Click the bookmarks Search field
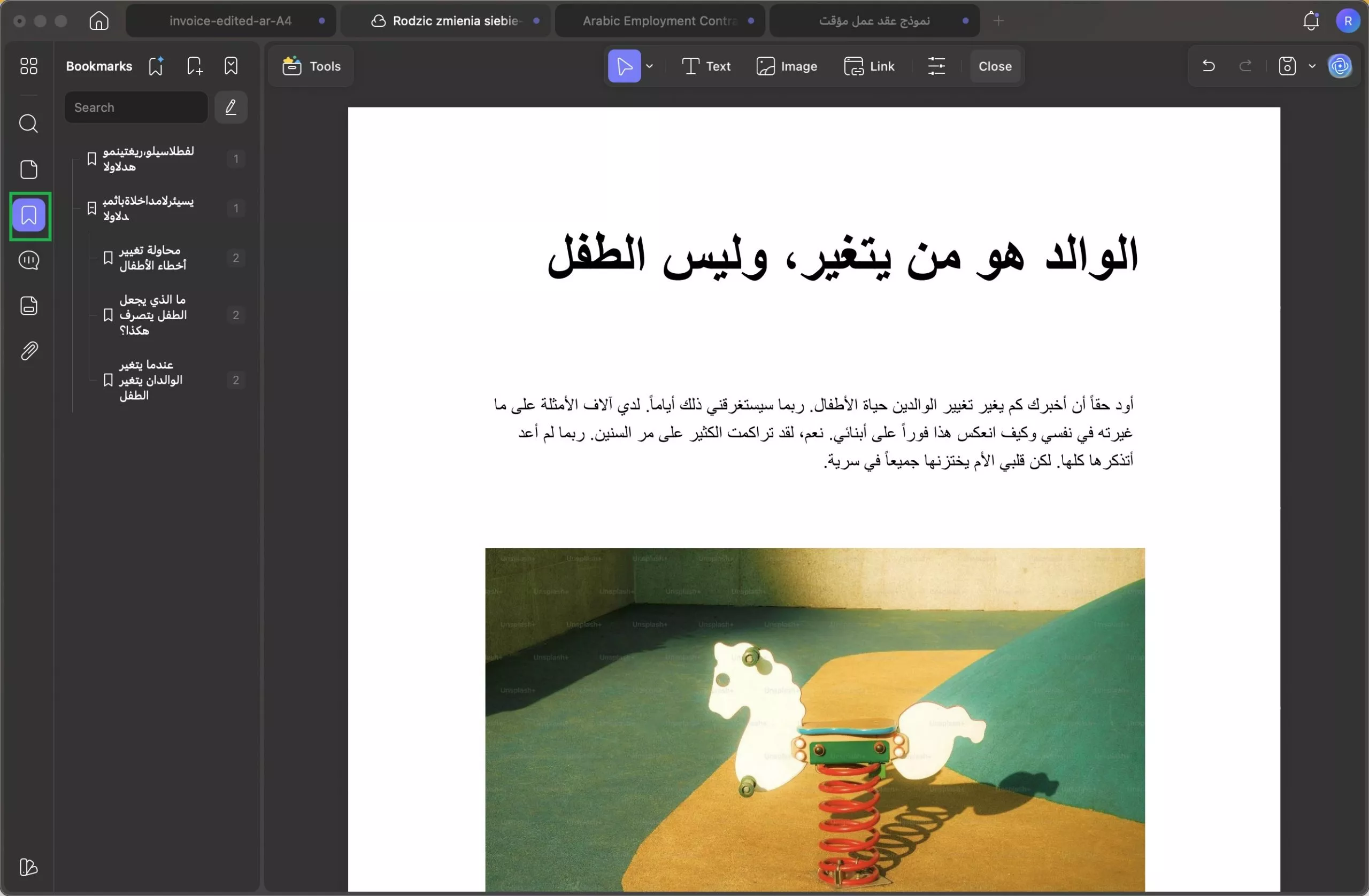 (x=135, y=107)
